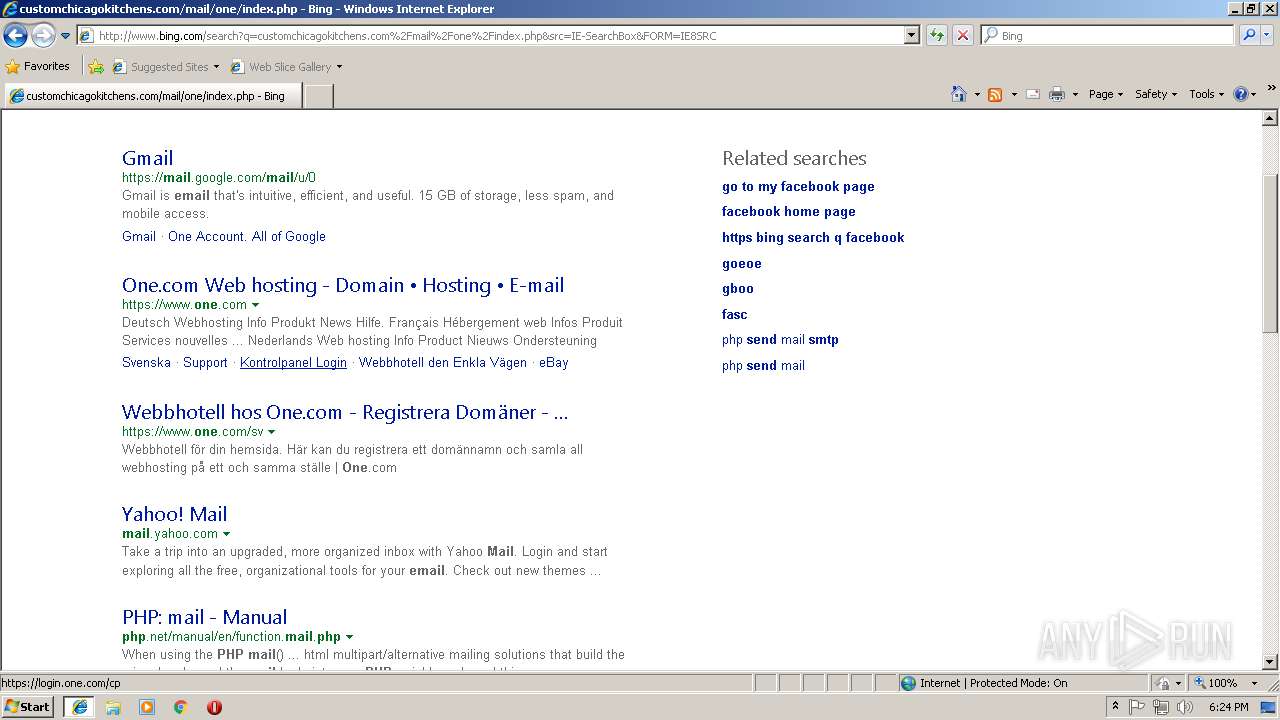
Task: Click the Read Mail envelope icon
Action: click(1033, 94)
